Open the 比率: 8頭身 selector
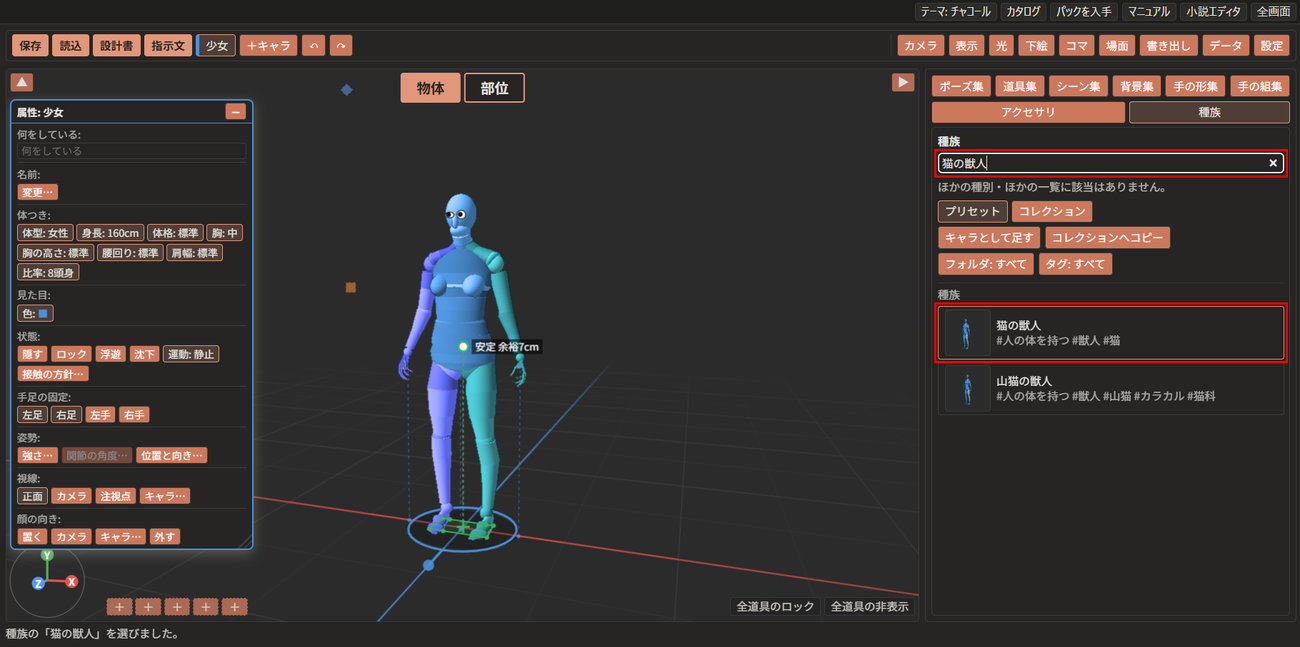Image resolution: width=1300 pixels, height=647 pixels. [x=48, y=272]
